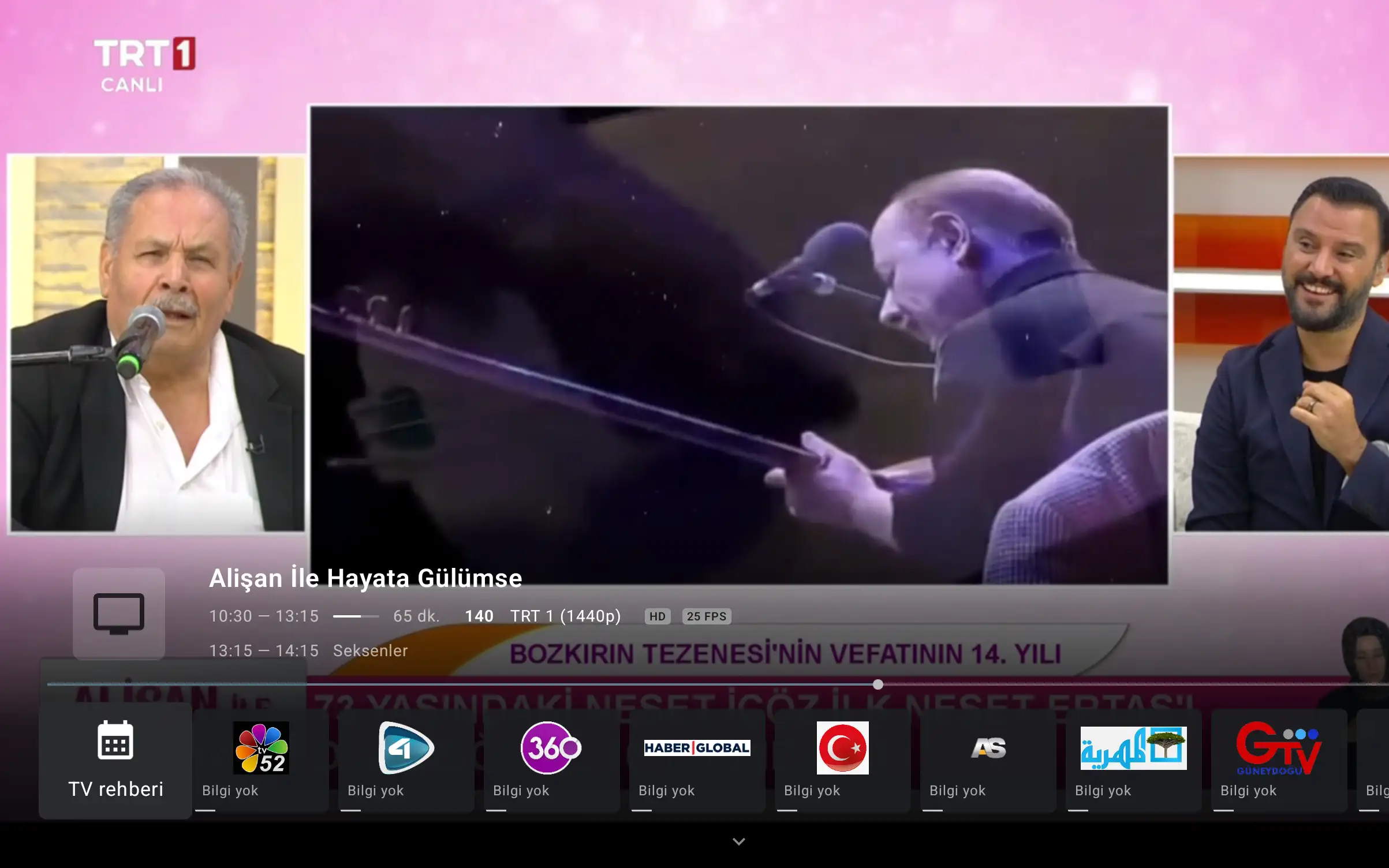Click the 13:15 — 14:15 time range
Viewport: 1389px width, 868px height.
click(264, 650)
